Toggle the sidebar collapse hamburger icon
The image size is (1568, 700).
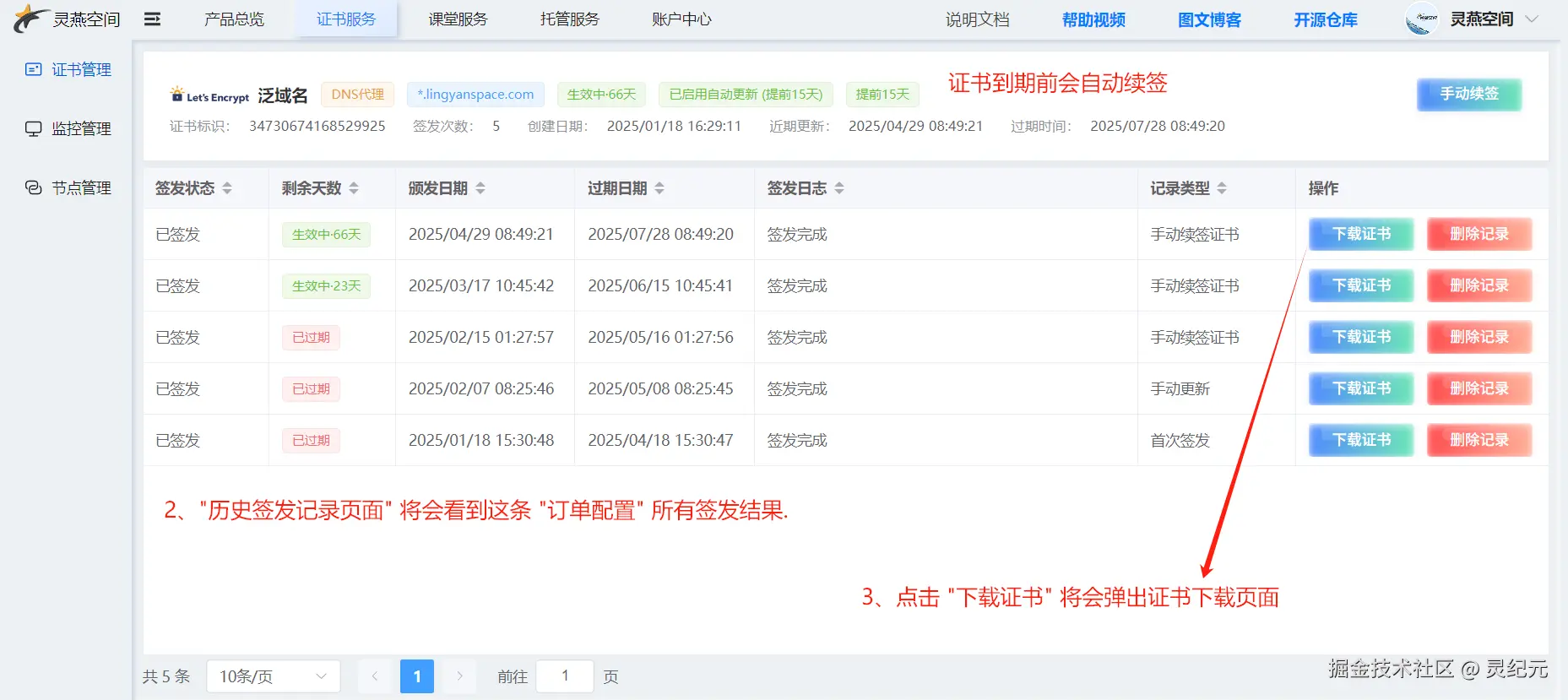click(152, 19)
